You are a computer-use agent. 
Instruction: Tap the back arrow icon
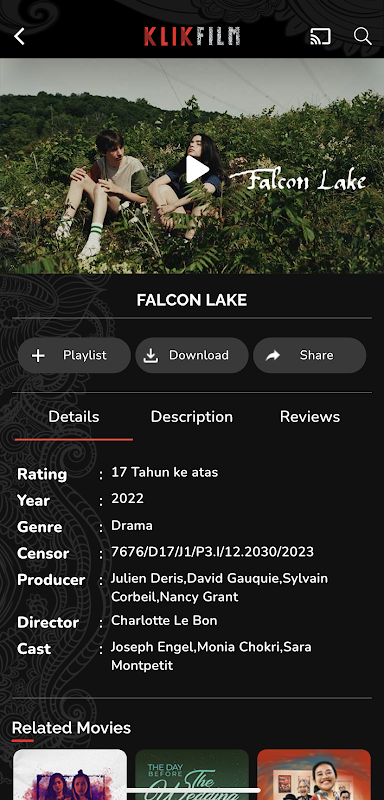tap(19, 36)
